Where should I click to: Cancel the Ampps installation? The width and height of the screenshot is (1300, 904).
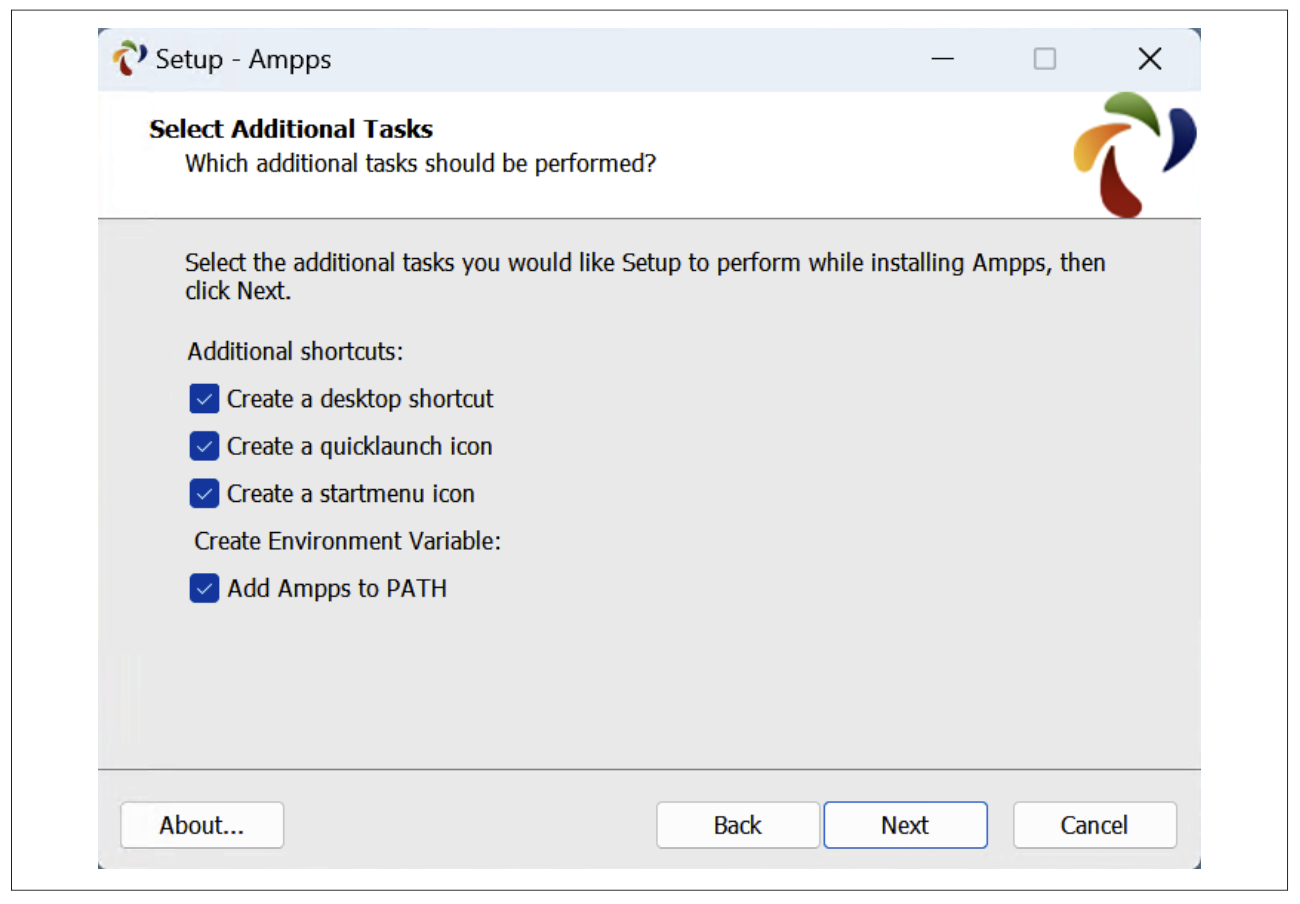pos(1094,825)
